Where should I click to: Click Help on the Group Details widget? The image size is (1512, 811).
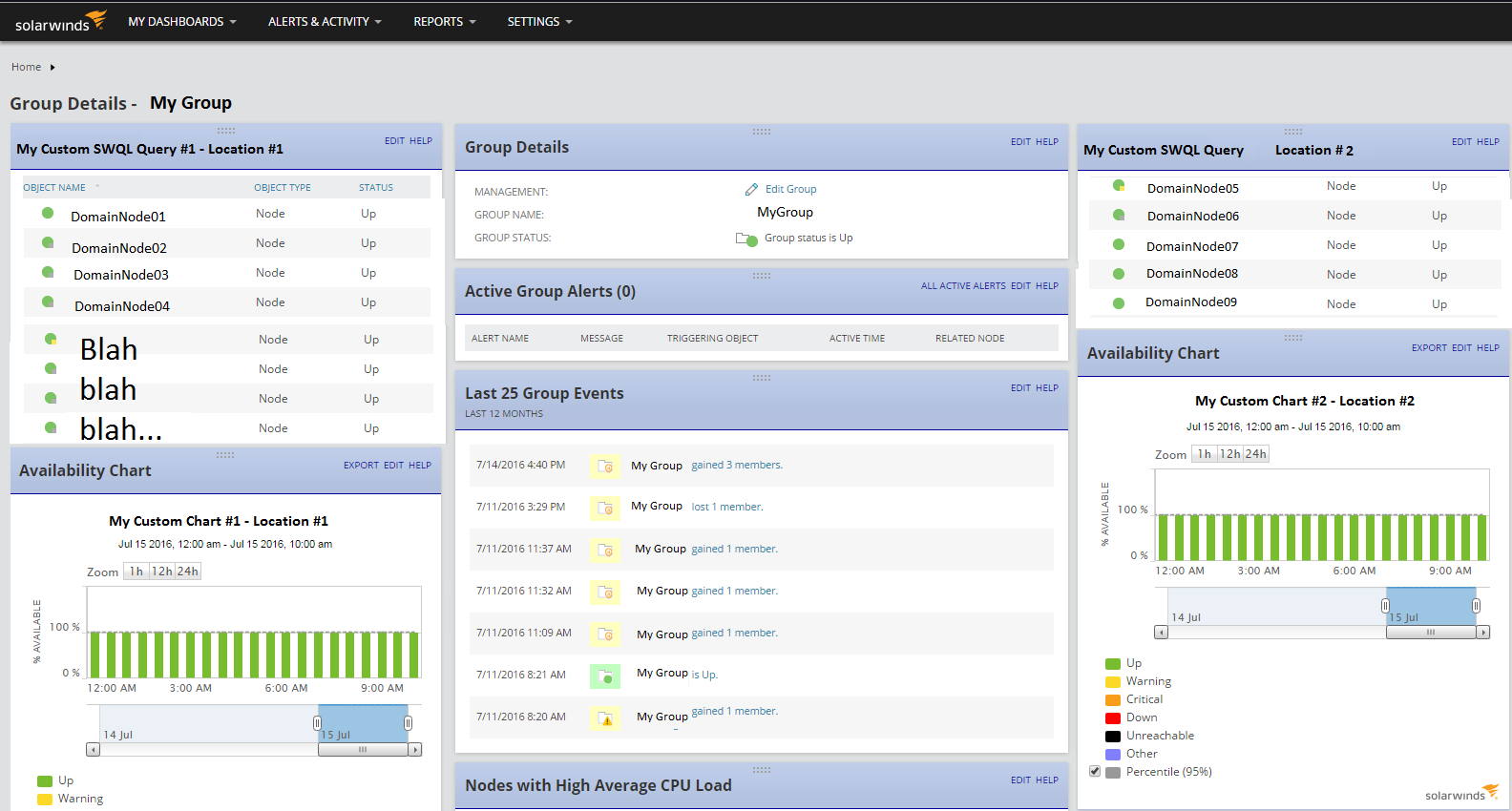pos(1047,142)
